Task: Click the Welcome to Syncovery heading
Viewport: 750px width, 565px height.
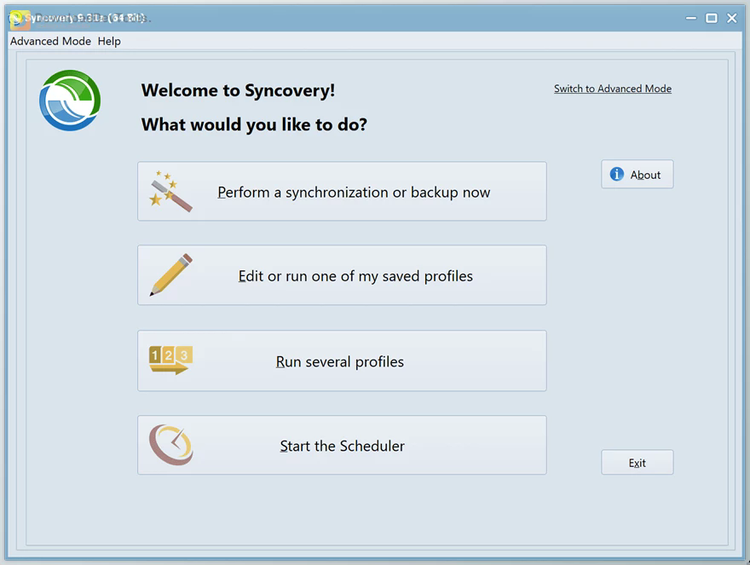Action: coord(238,91)
